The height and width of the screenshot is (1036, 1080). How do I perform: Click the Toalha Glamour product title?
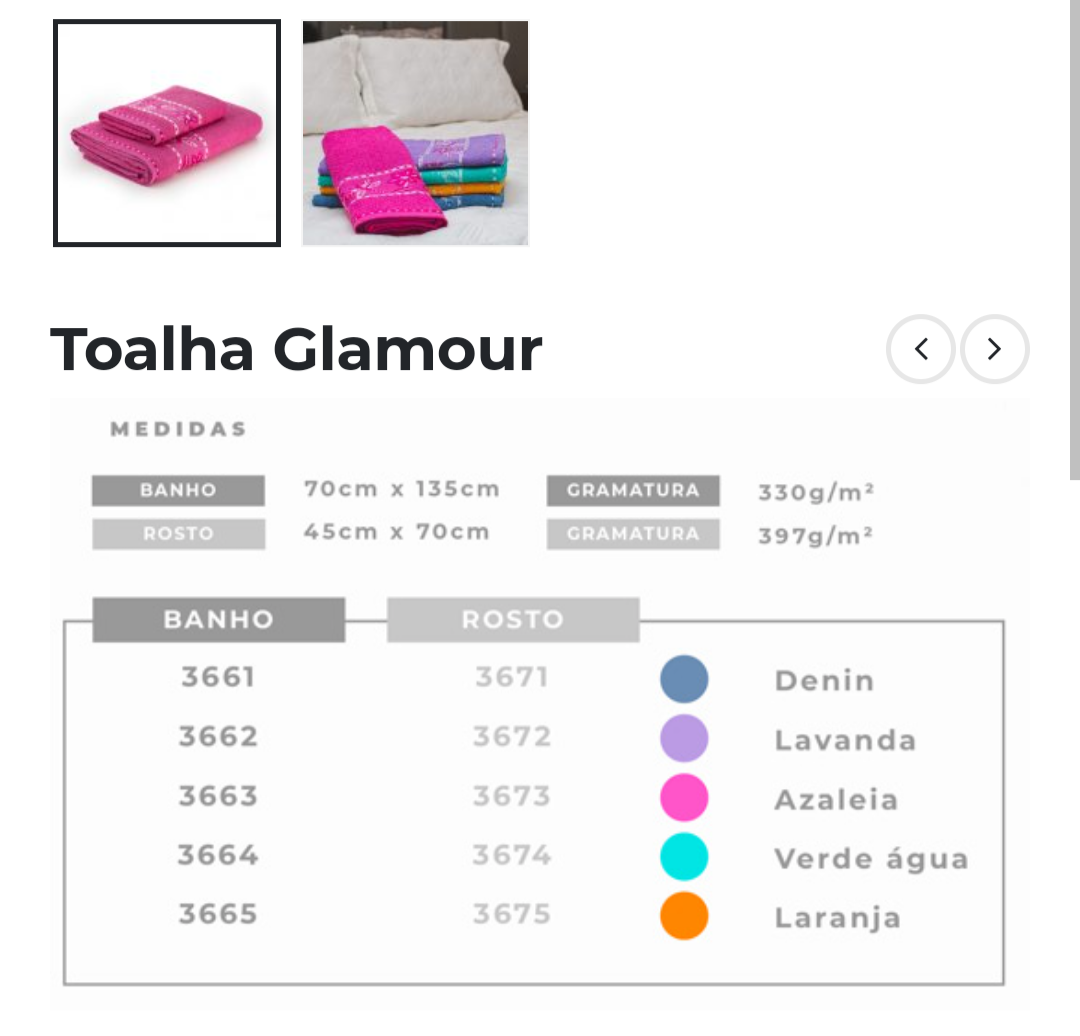click(296, 349)
